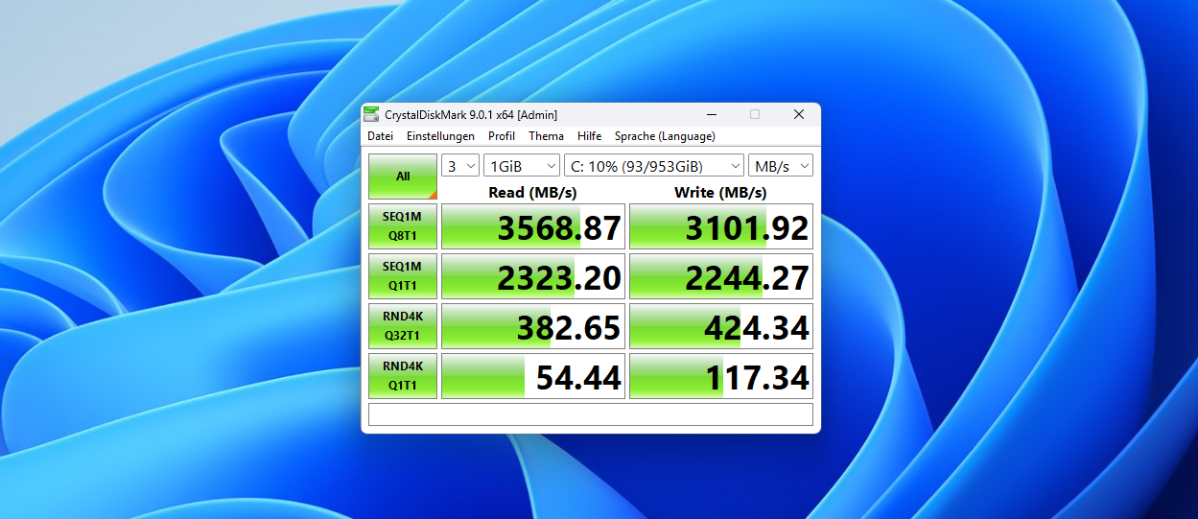Run the SEQ1M Q8T1 test
Screen dimensions: 1198x519
coord(402,227)
